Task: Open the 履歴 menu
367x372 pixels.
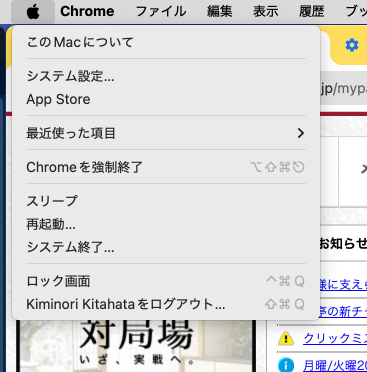Action: [x=311, y=12]
